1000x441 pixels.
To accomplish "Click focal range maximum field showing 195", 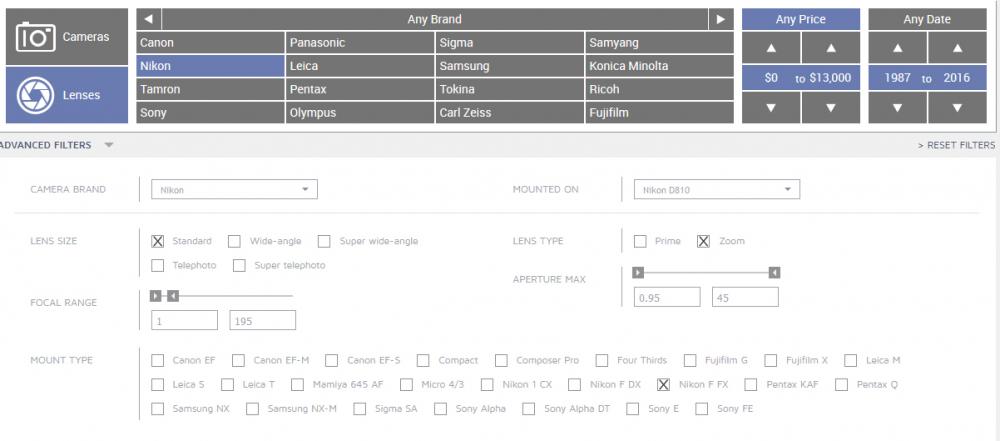I will coord(263,320).
